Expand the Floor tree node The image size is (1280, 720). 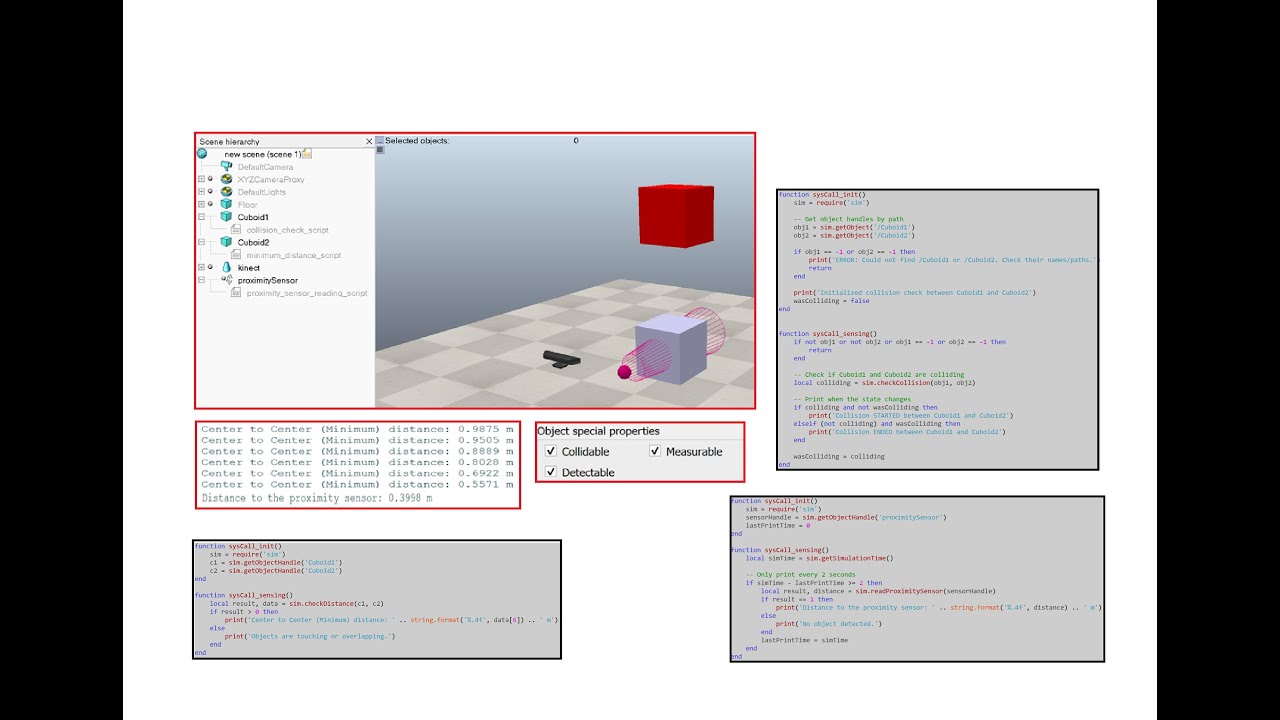pyautogui.click(x=201, y=204)
